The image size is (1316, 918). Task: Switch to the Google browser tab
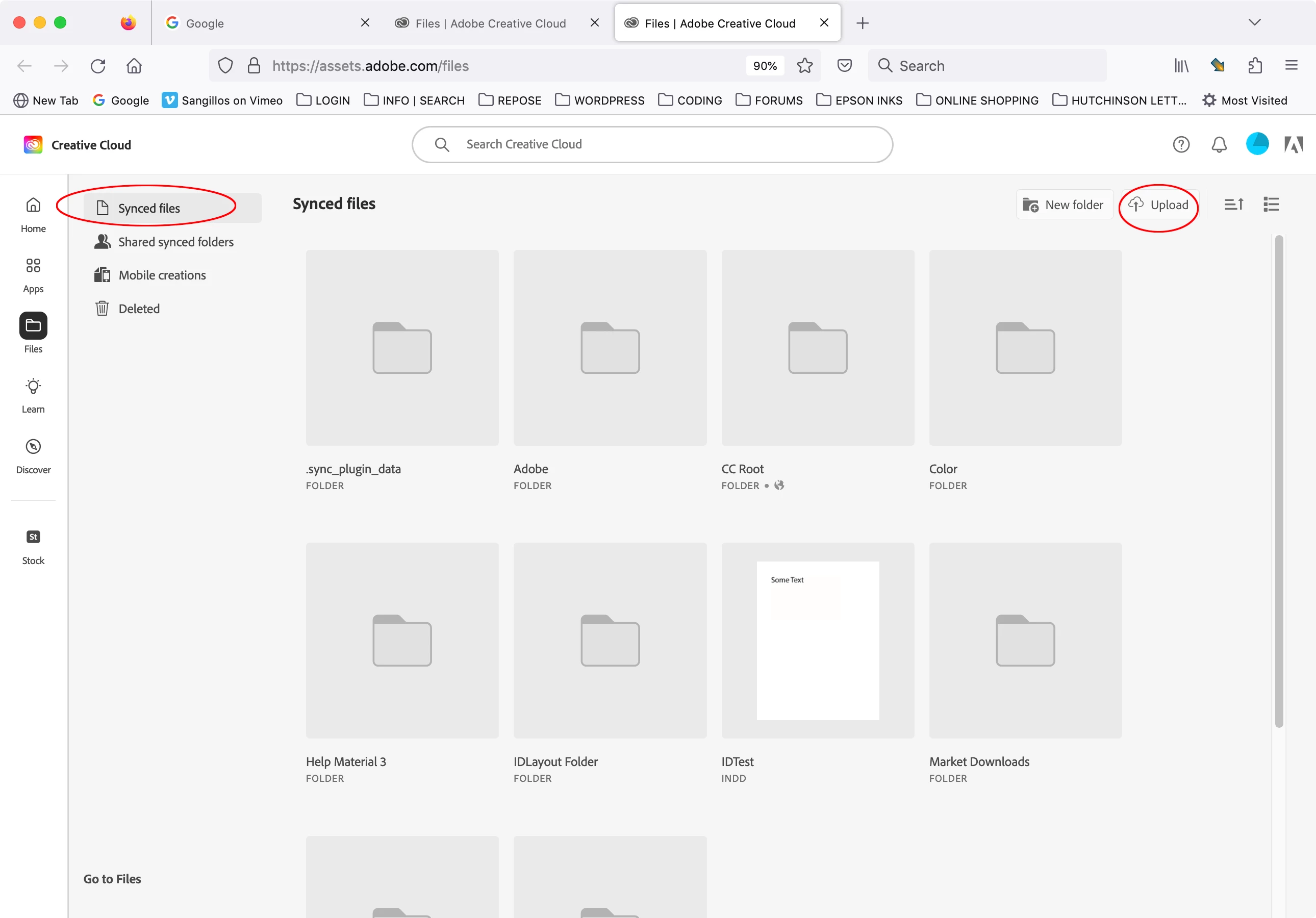point(258,23)
